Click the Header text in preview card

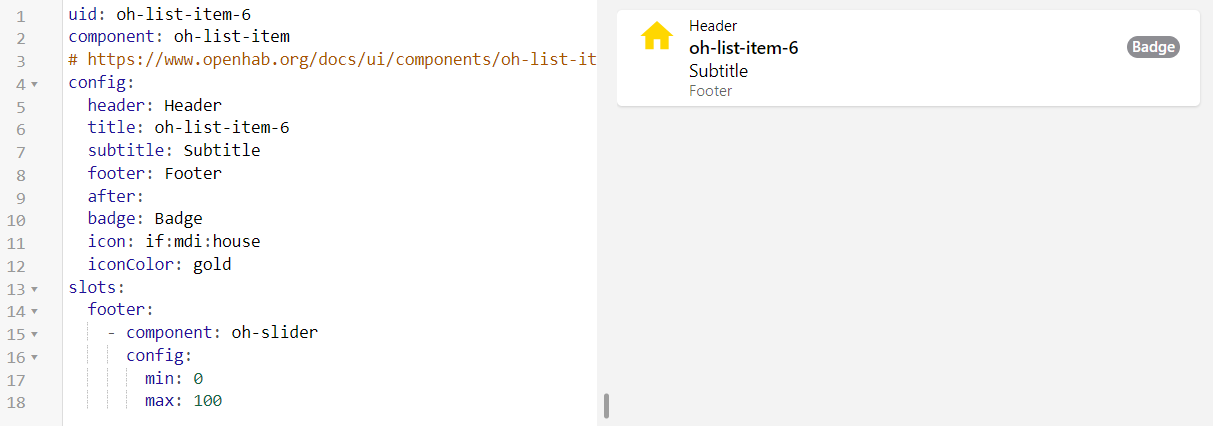[713, 26]
